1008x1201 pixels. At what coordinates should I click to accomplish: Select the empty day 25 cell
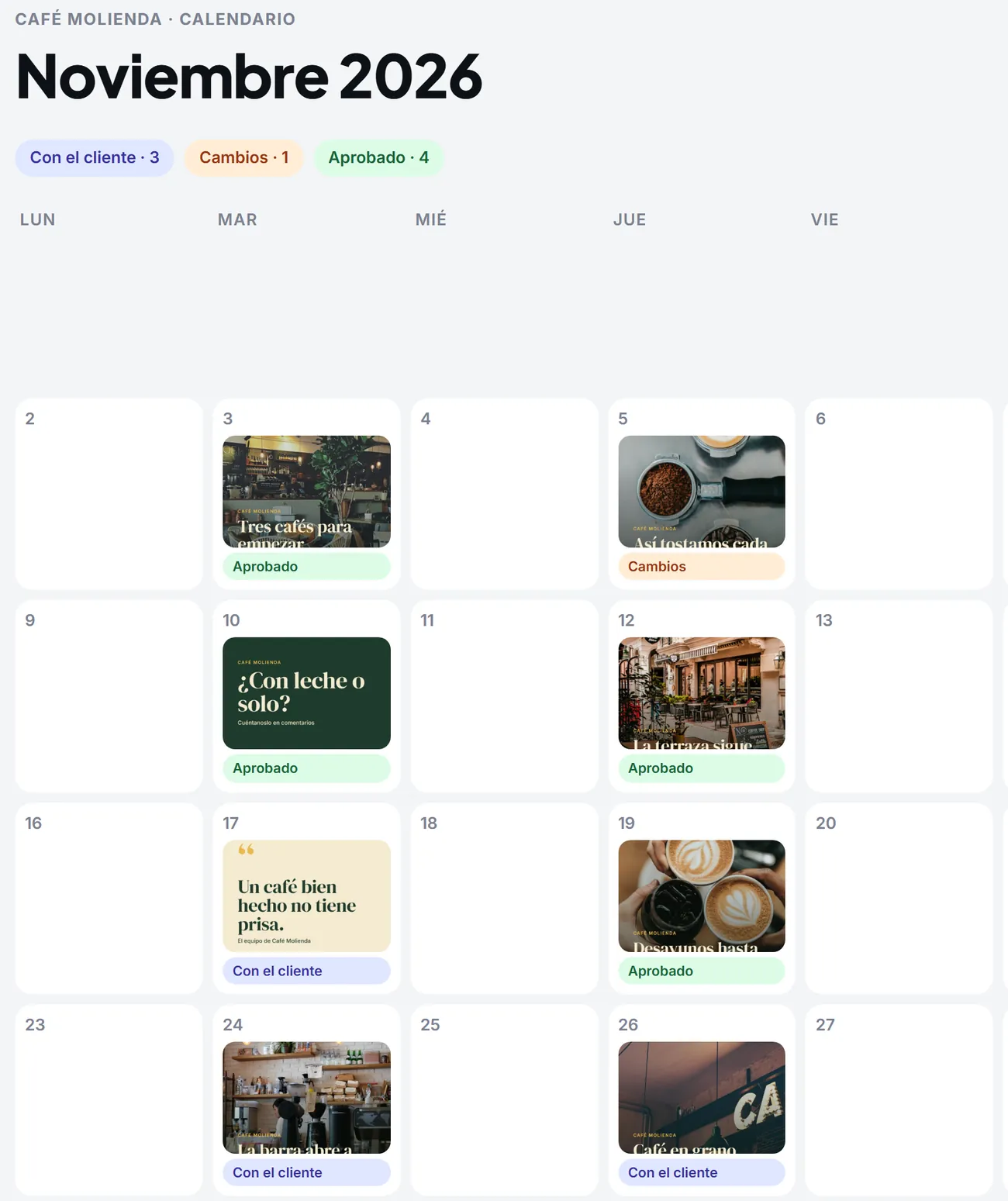[x=504, y=1100]
